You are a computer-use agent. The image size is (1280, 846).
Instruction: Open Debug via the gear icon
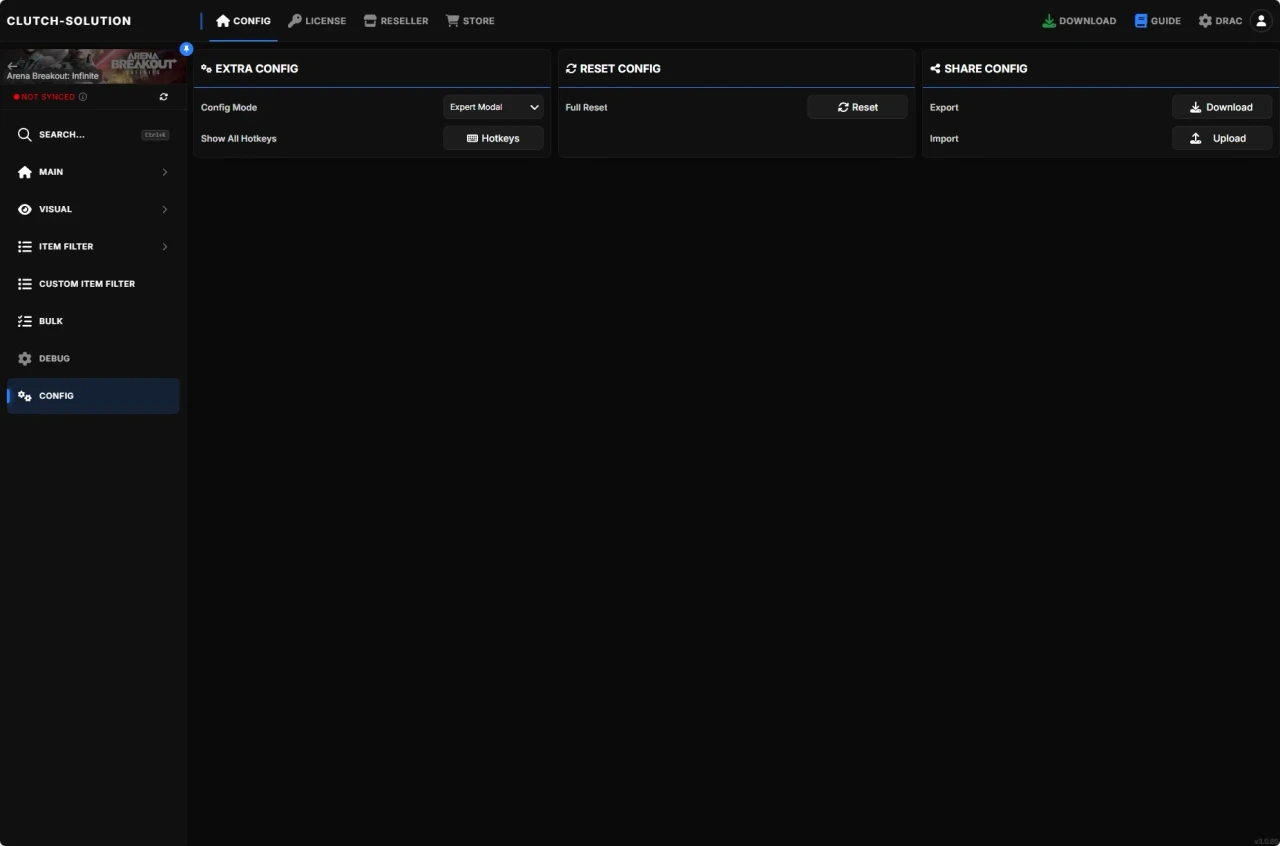click(x=24, y=358)
